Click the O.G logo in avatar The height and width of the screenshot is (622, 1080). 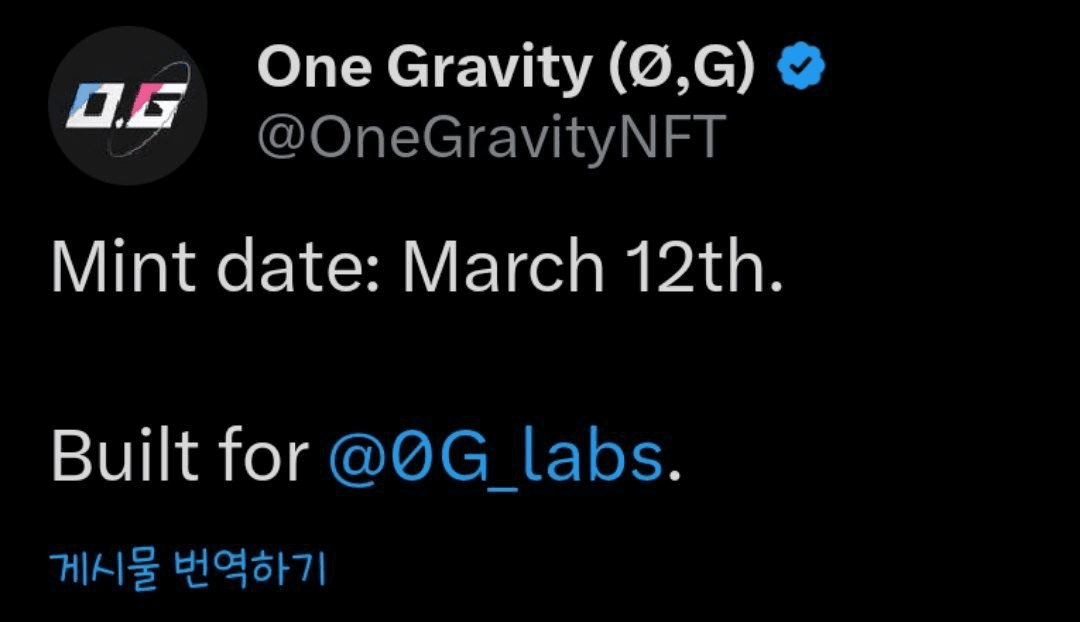coord(126,107)
